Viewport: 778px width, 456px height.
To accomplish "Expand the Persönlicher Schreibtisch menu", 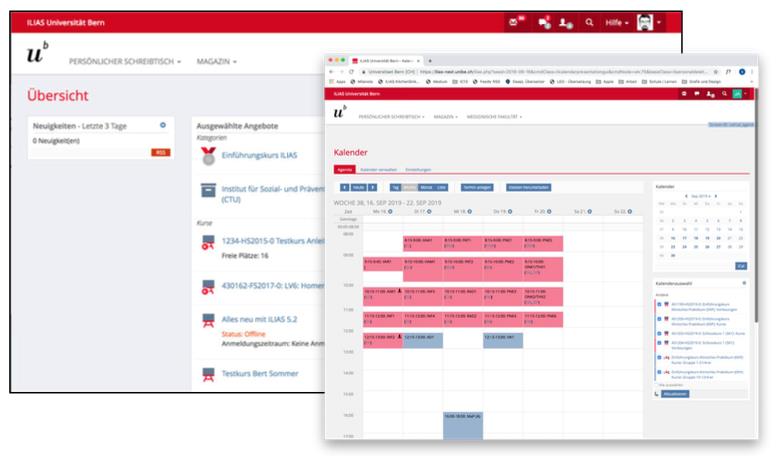I will click(125, 62).
